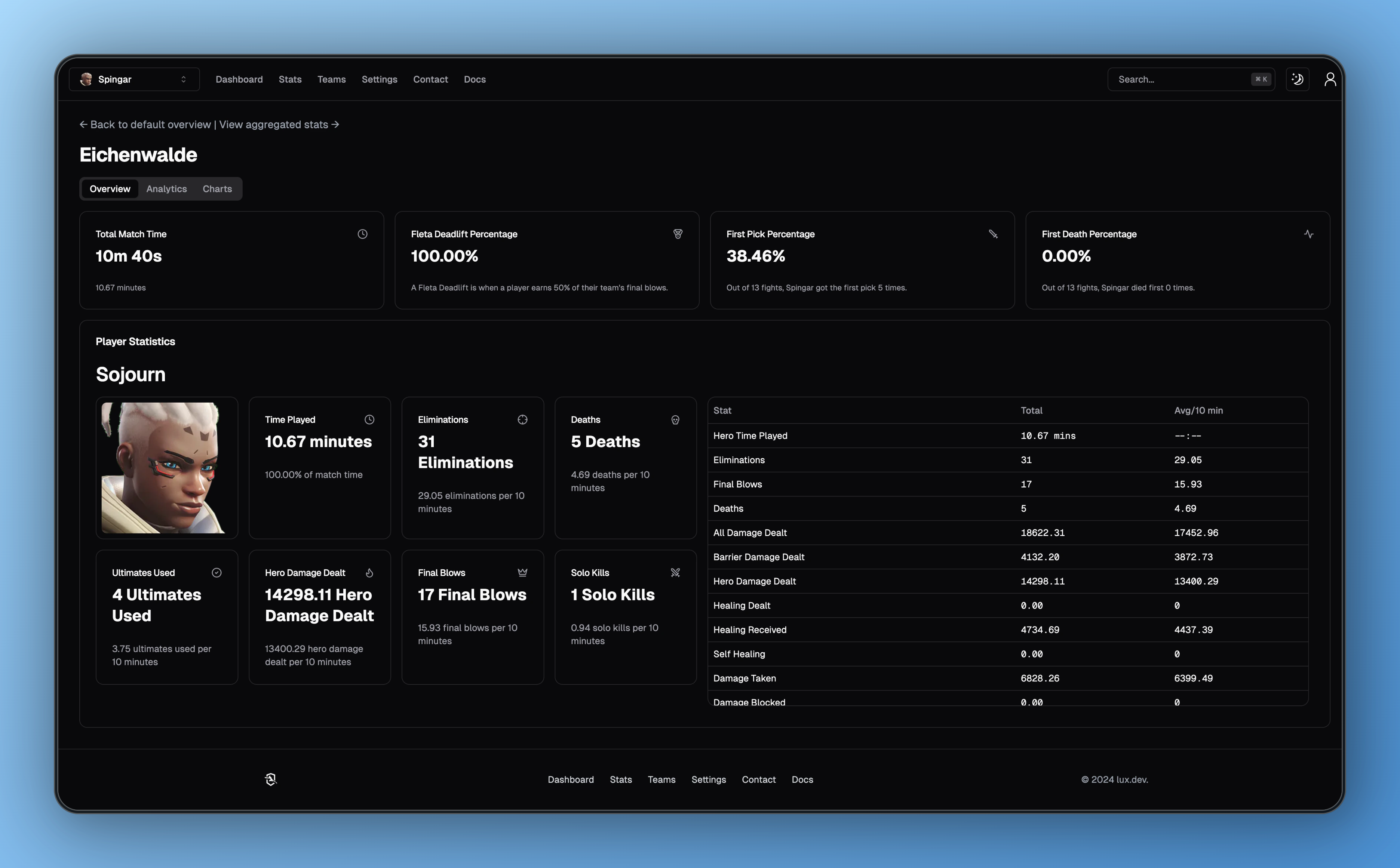Switch to the Analytics tab
Image resolution: width=1400 pixels, height=868 pixels.
click(x=166, y=189)
